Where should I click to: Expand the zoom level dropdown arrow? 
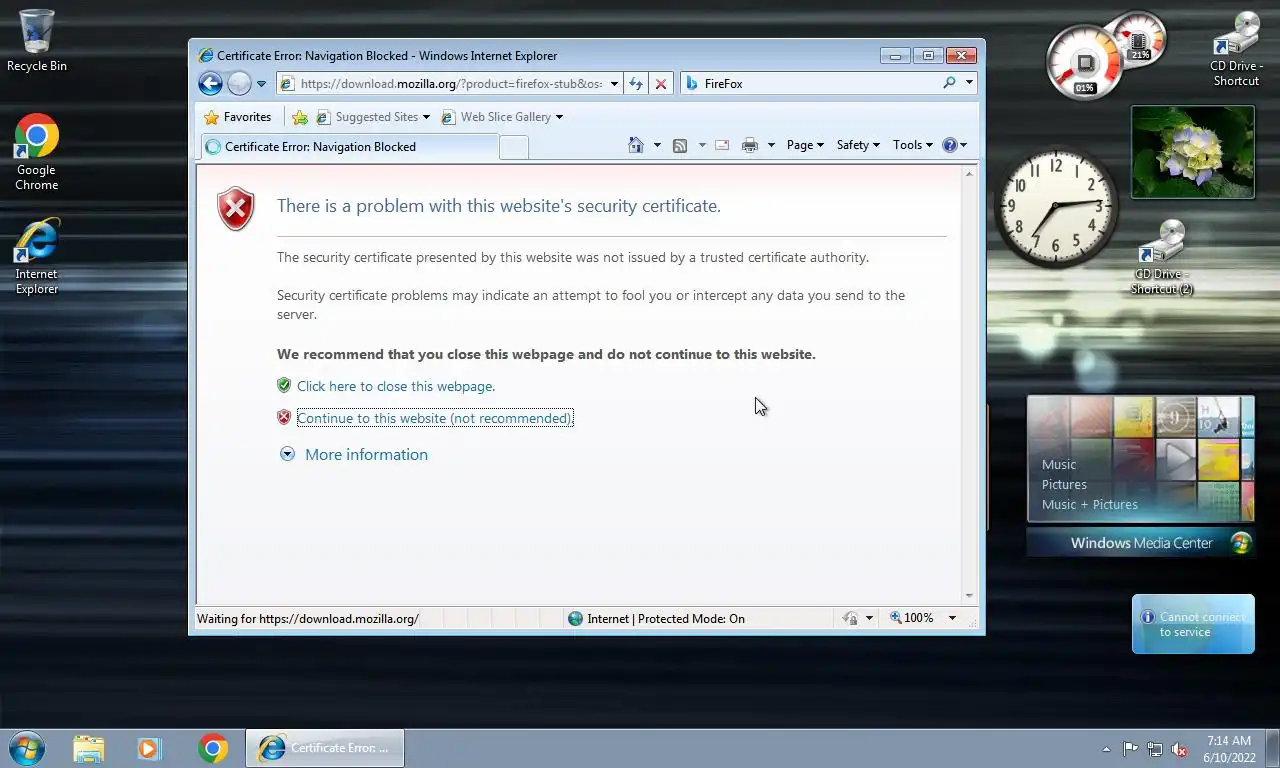[x=952, y=618]
